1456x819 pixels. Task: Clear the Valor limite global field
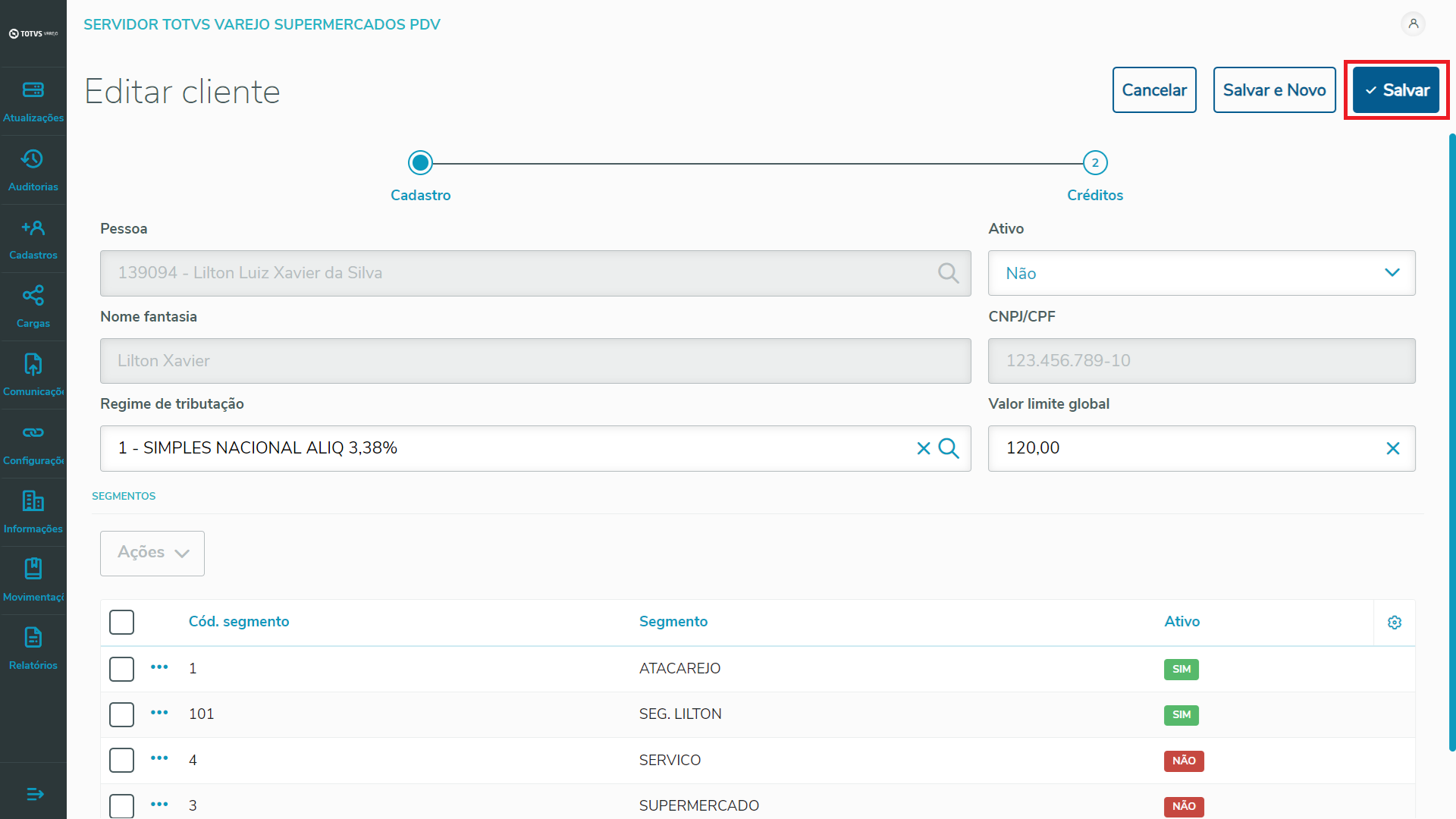pos(1392,448)
